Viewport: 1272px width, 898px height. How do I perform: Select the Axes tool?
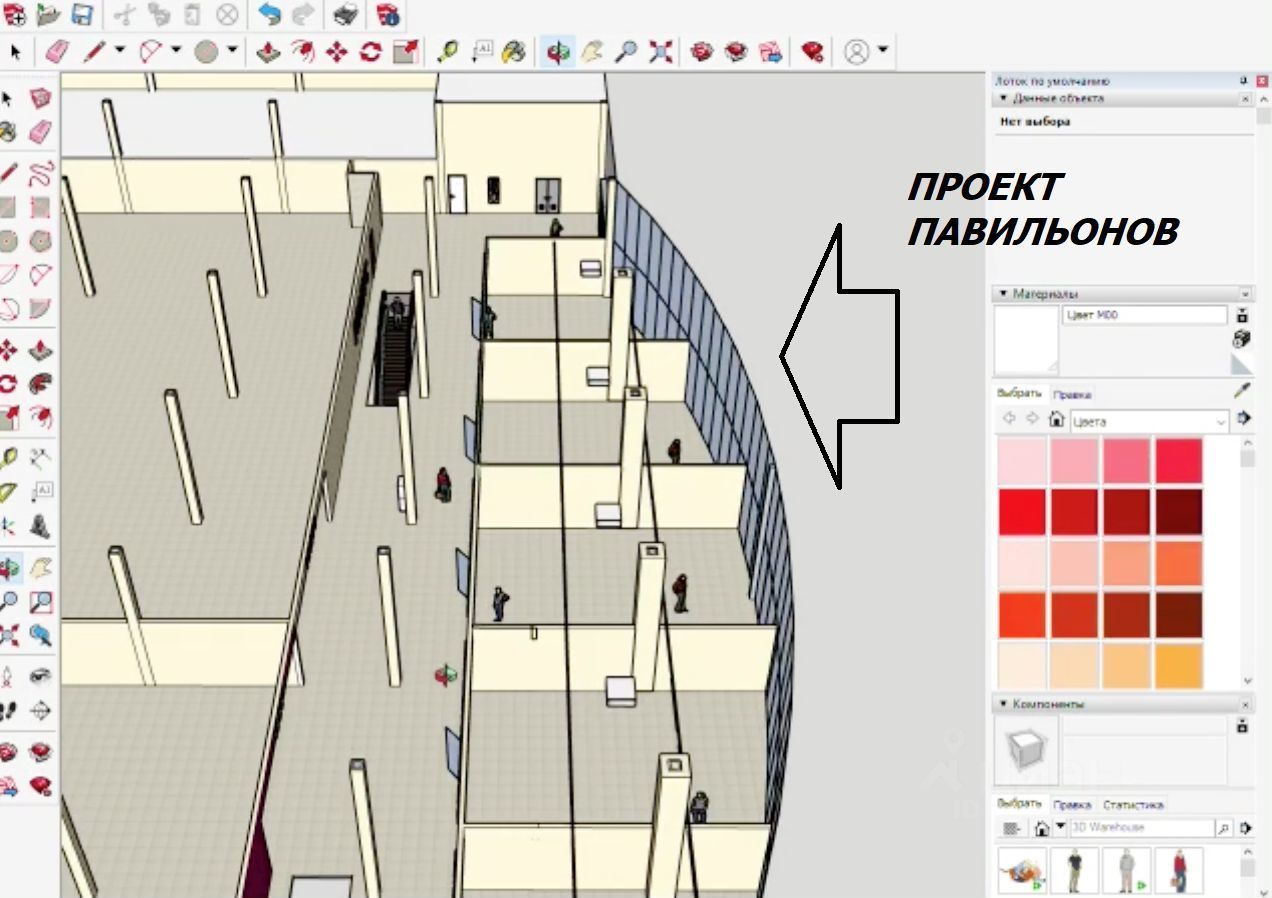(8, 525)
